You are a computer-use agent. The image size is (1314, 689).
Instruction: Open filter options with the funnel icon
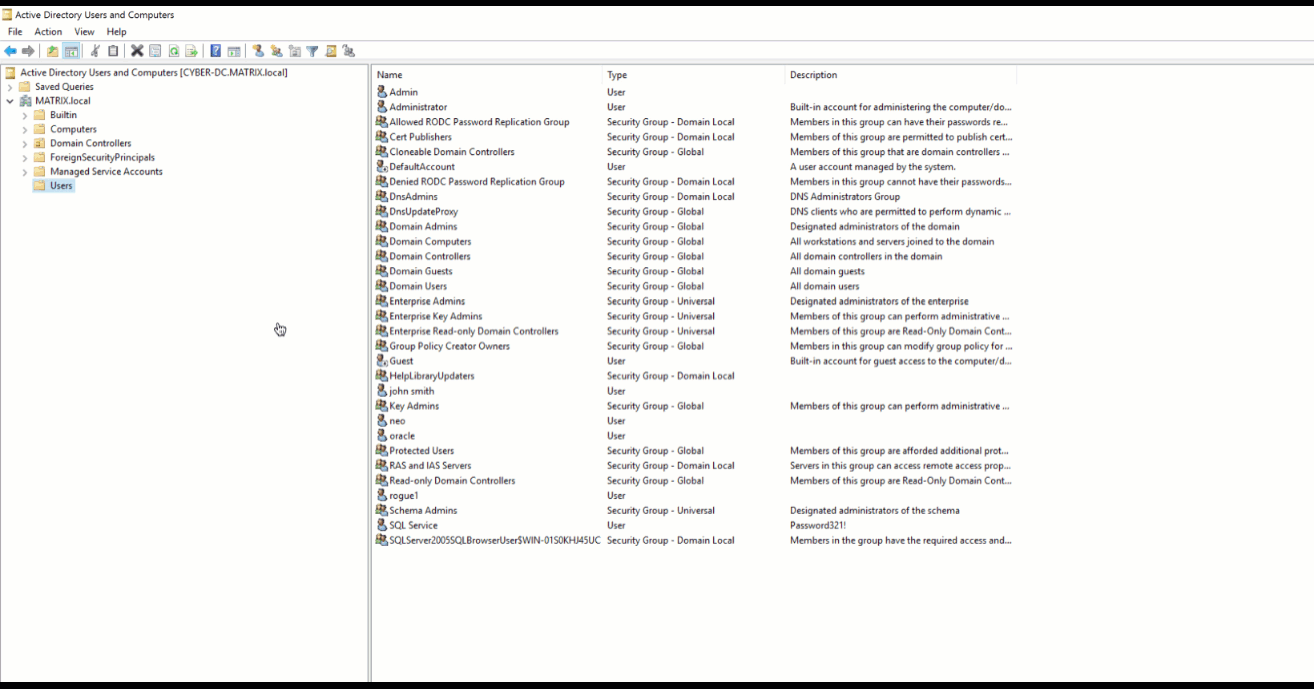click(x=312, y=51)
